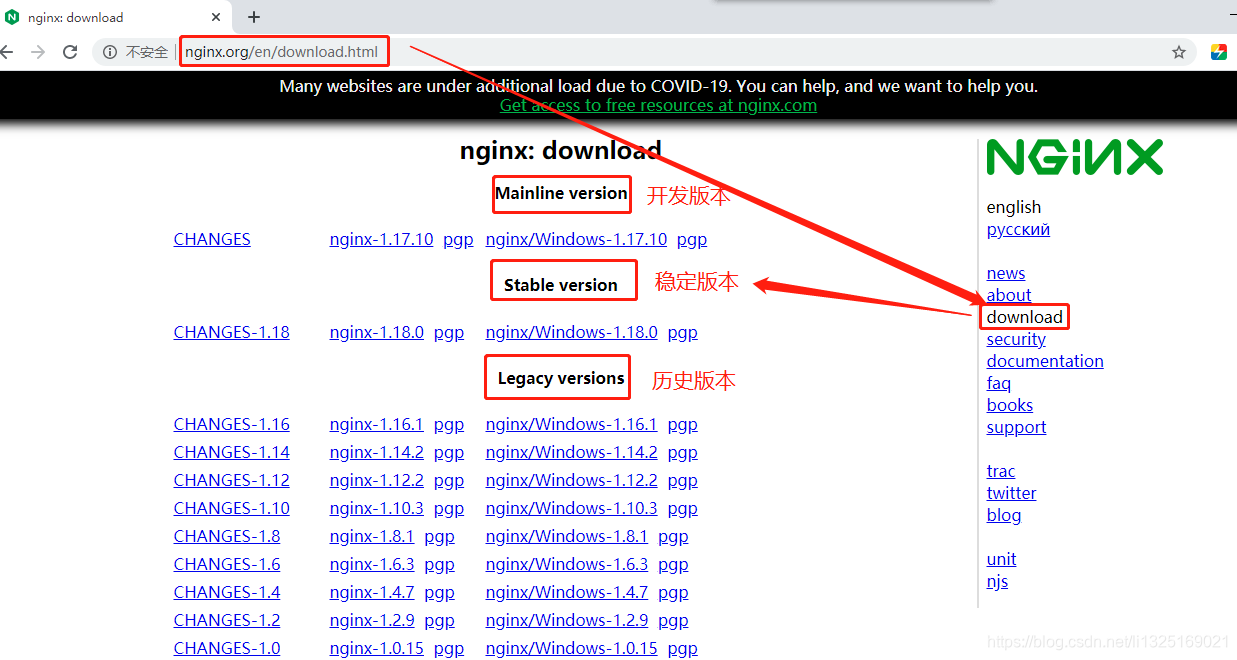1237x660 pixels.
Task: Download nginx/Windows-1.14.2
Action: coord(572,452)
